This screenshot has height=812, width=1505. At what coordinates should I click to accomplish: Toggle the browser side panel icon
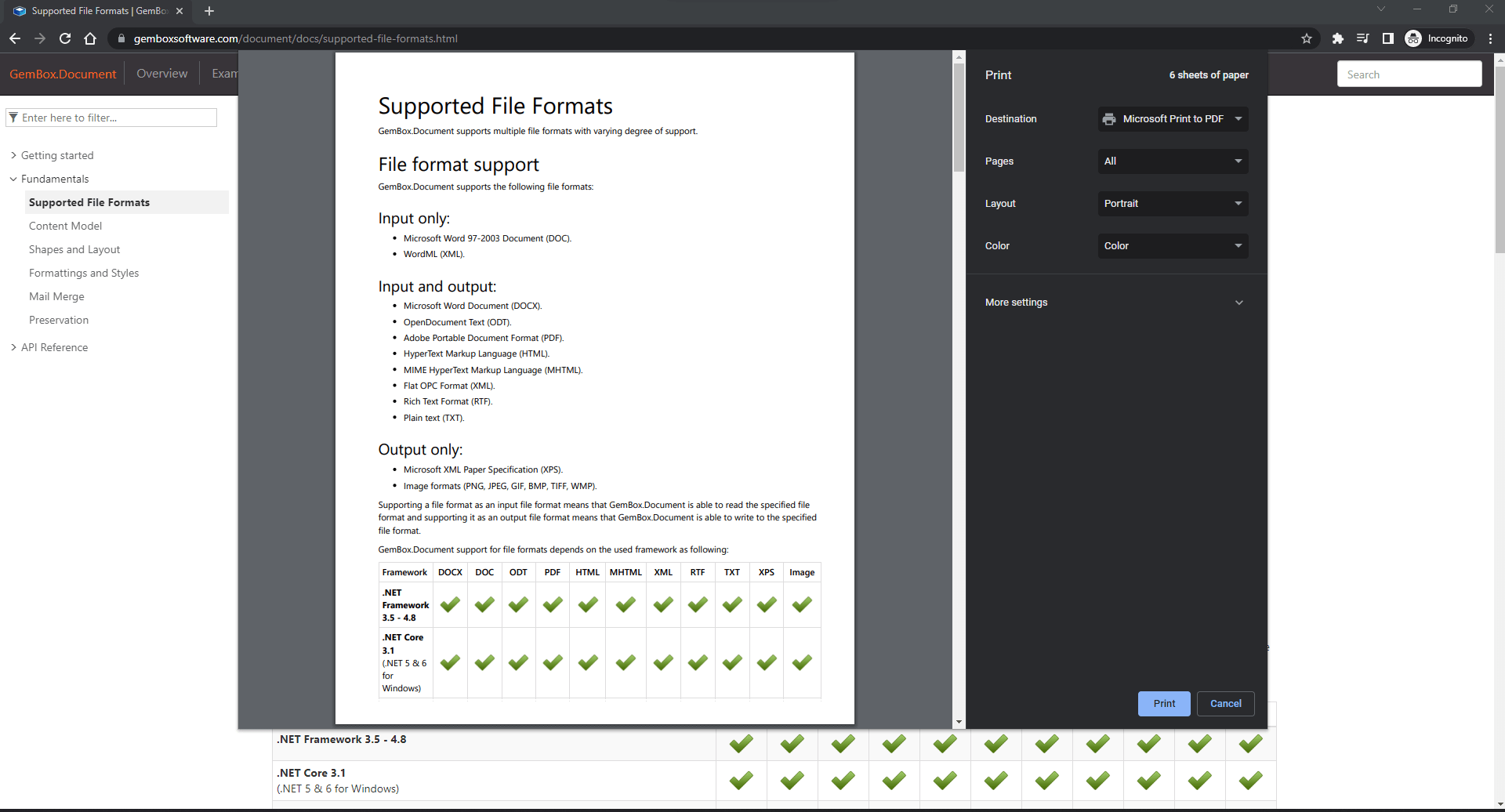1387,38
